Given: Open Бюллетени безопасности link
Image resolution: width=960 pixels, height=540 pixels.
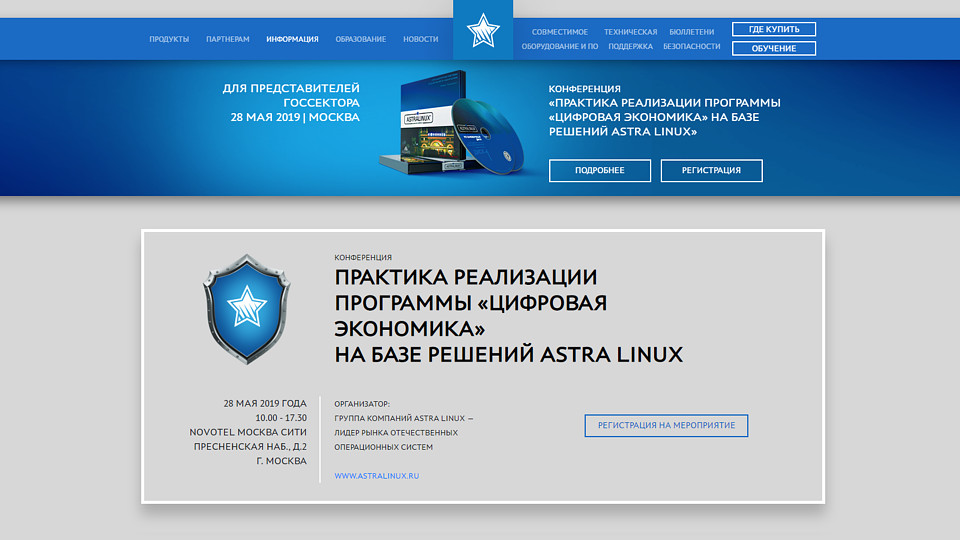Looking at the screenshot, I should pos(691,39).
